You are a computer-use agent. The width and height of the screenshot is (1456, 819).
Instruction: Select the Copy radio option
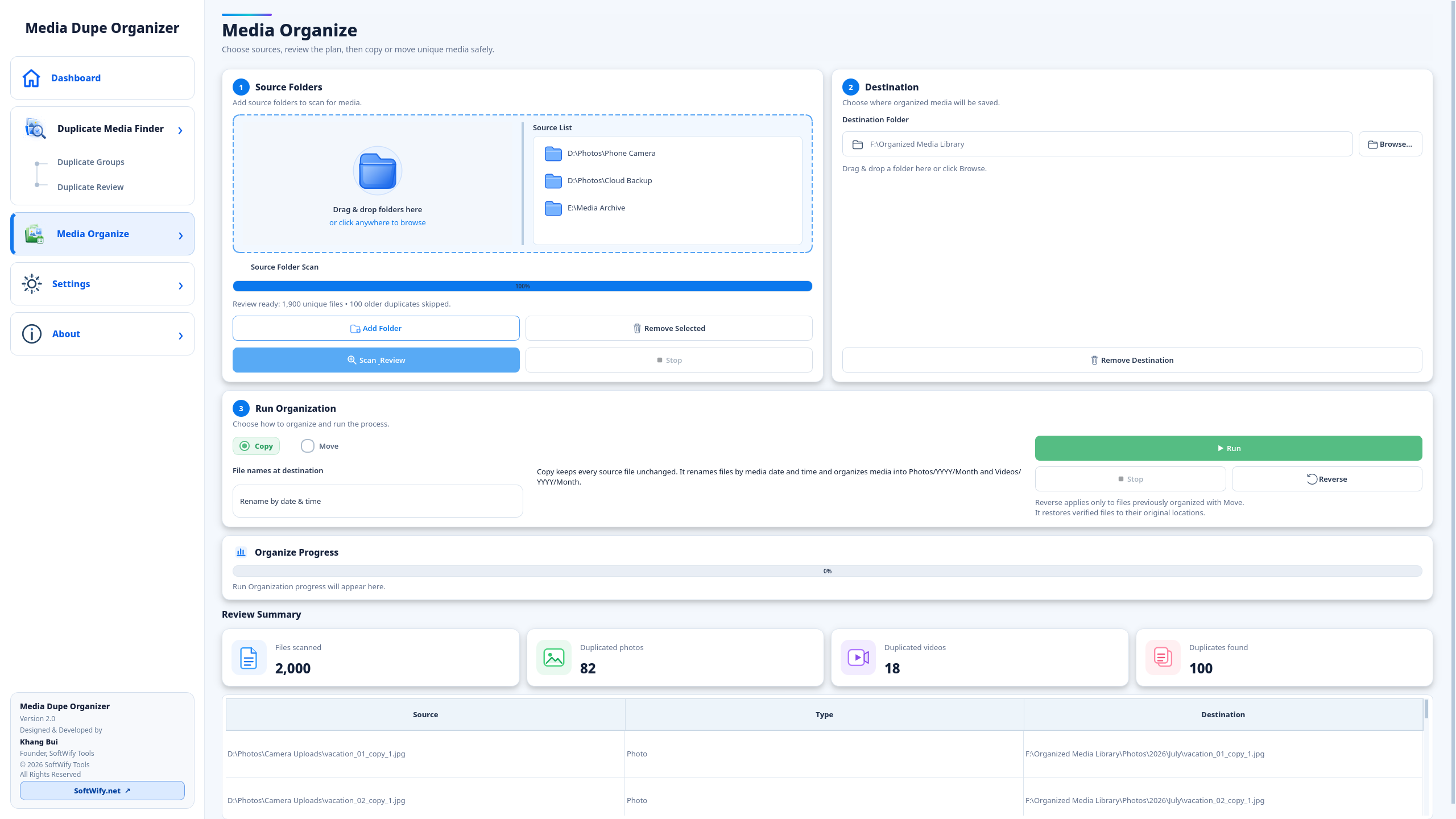pyautogui.click(x=256, y=446)
